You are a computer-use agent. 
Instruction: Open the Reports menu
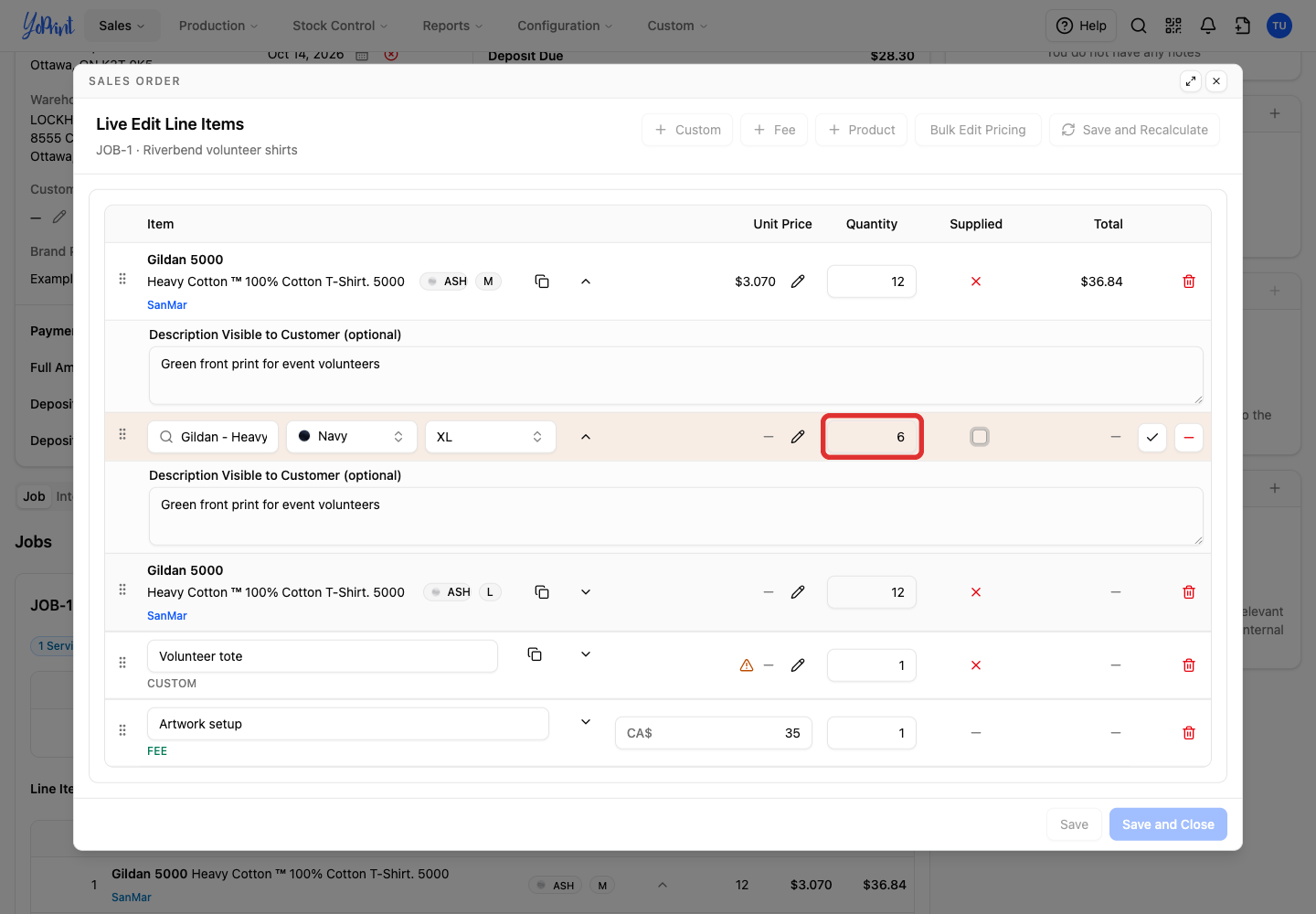click(452, 26)
